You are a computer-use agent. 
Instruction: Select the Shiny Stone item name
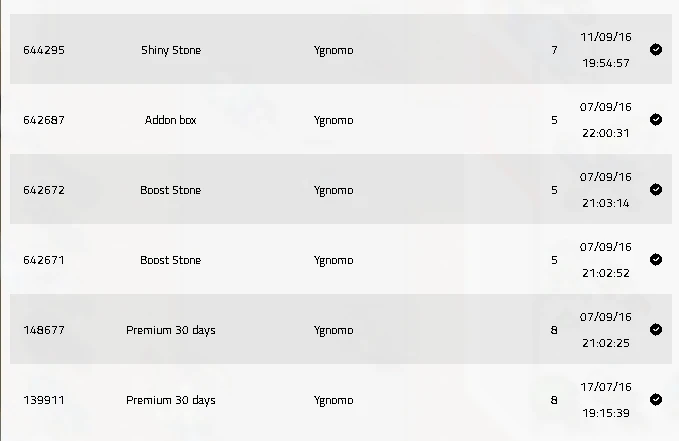171,50
